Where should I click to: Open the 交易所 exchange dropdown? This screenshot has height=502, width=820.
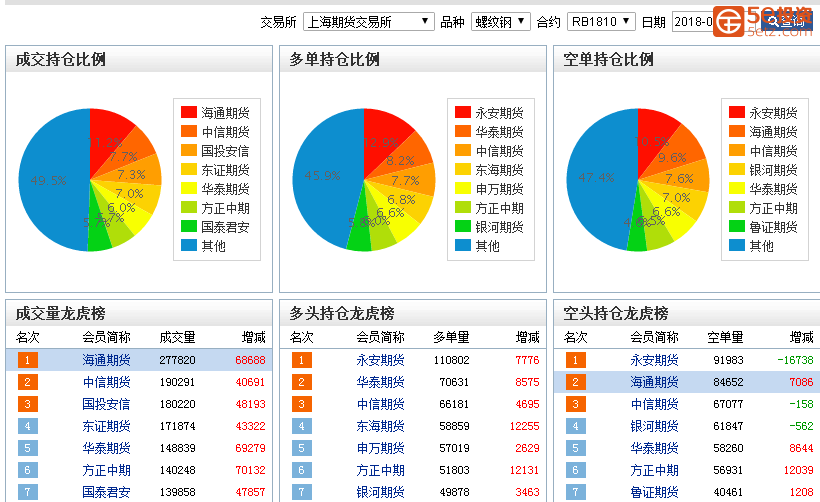coord(369,22)
